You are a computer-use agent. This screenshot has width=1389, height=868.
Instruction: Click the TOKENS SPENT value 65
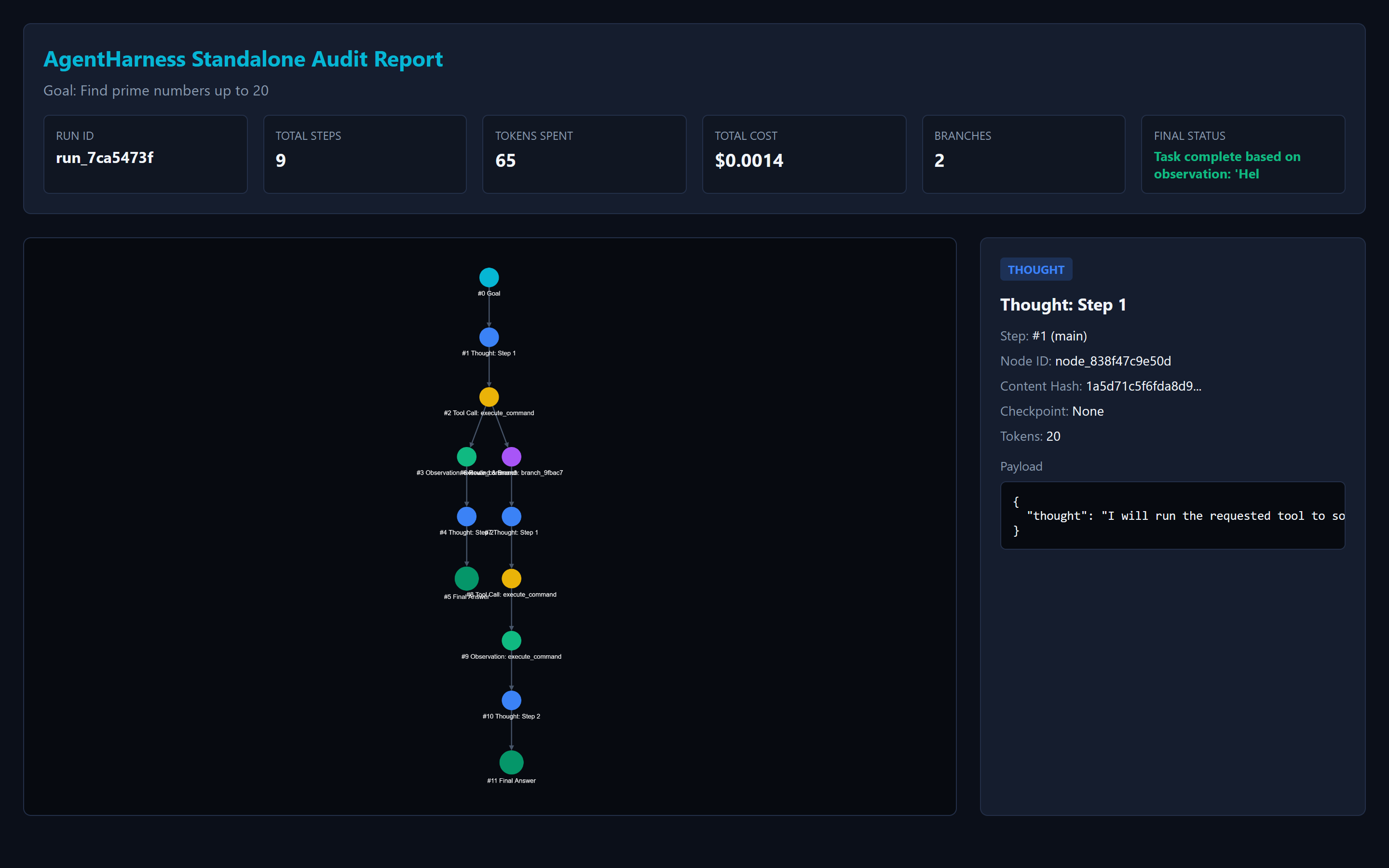pos(505,160)
